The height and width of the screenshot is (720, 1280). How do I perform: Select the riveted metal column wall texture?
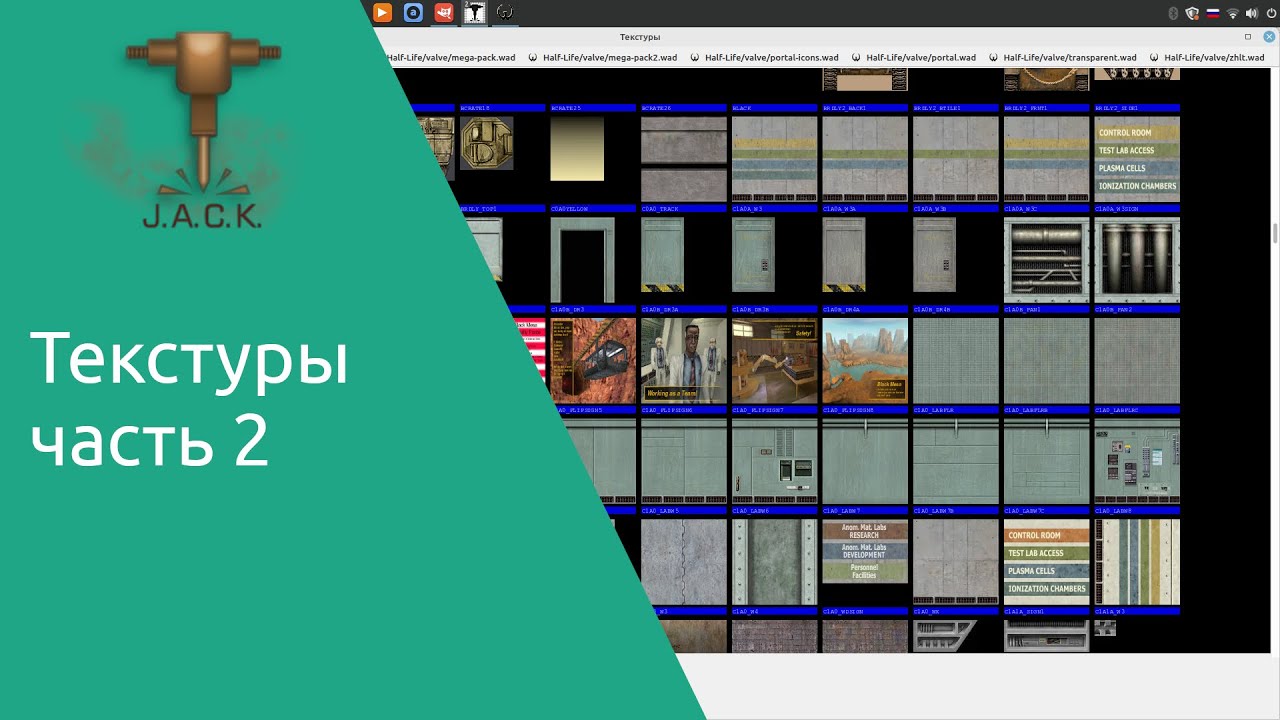[774, 562]
